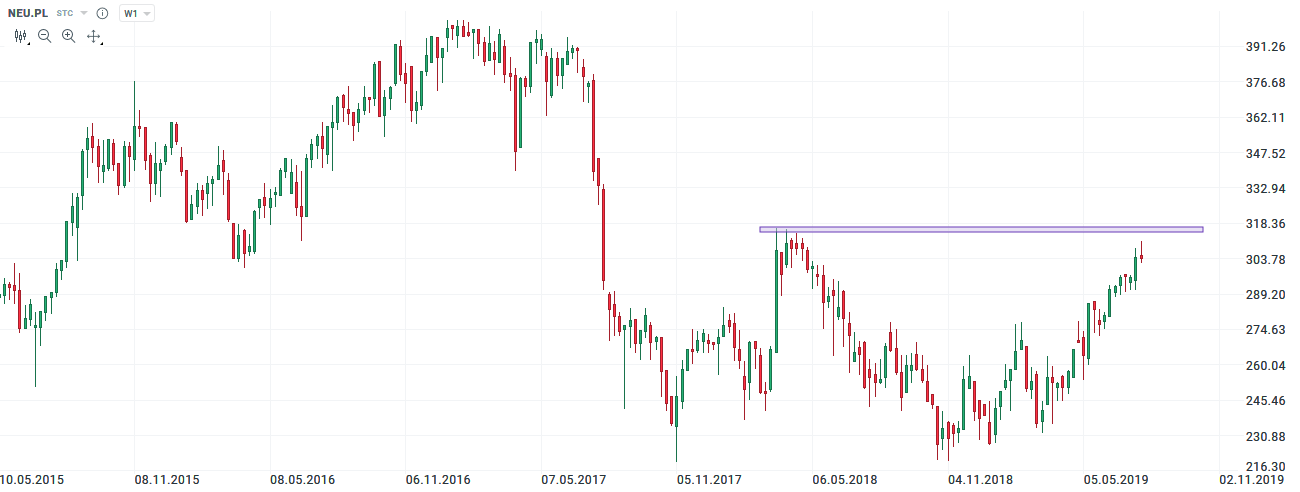This screenshot has width=1300, height=492.
Task: Click the 07.05.2017 date label
Action: point(573,480)
